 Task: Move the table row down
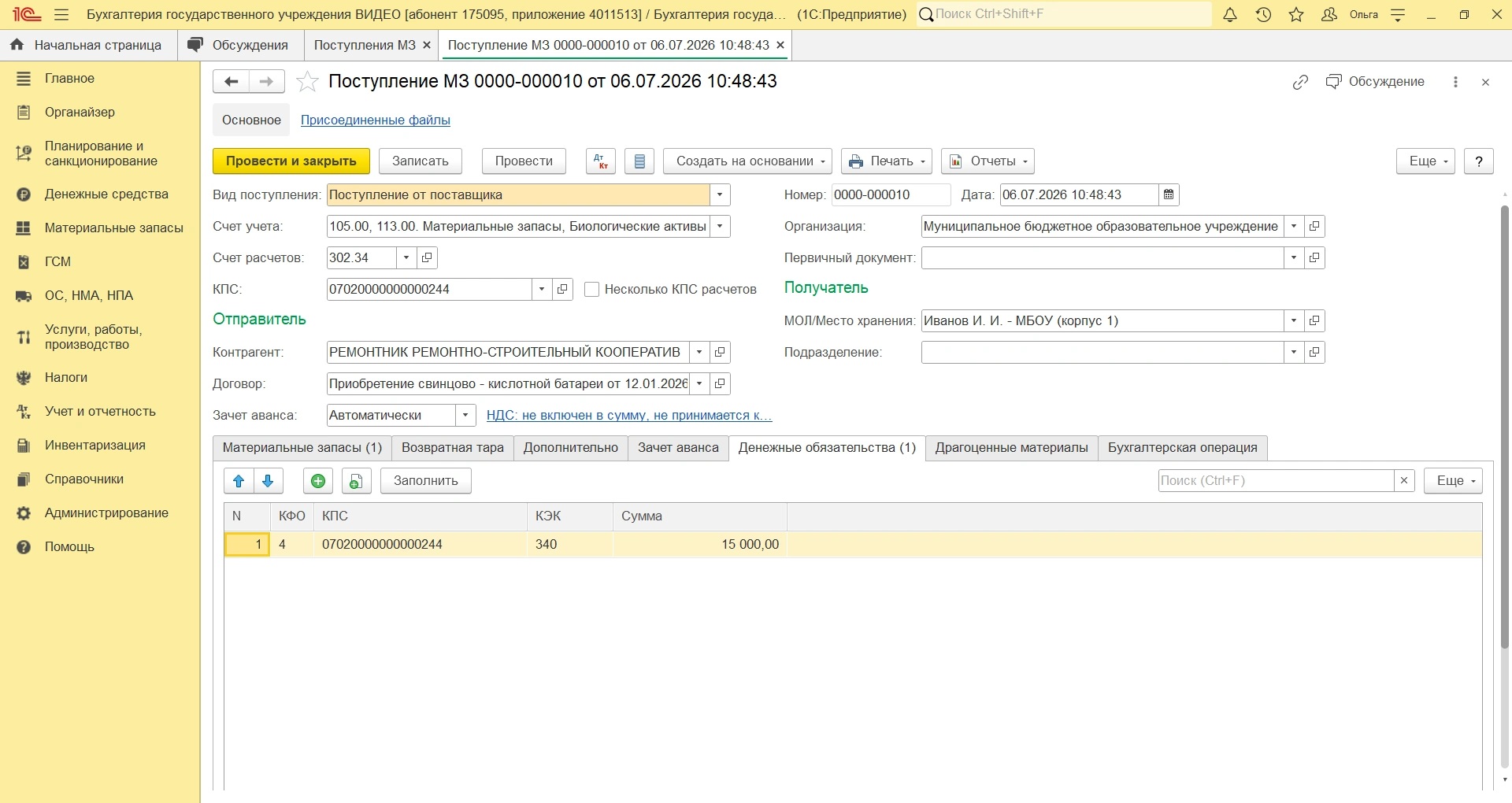[268, 481]
